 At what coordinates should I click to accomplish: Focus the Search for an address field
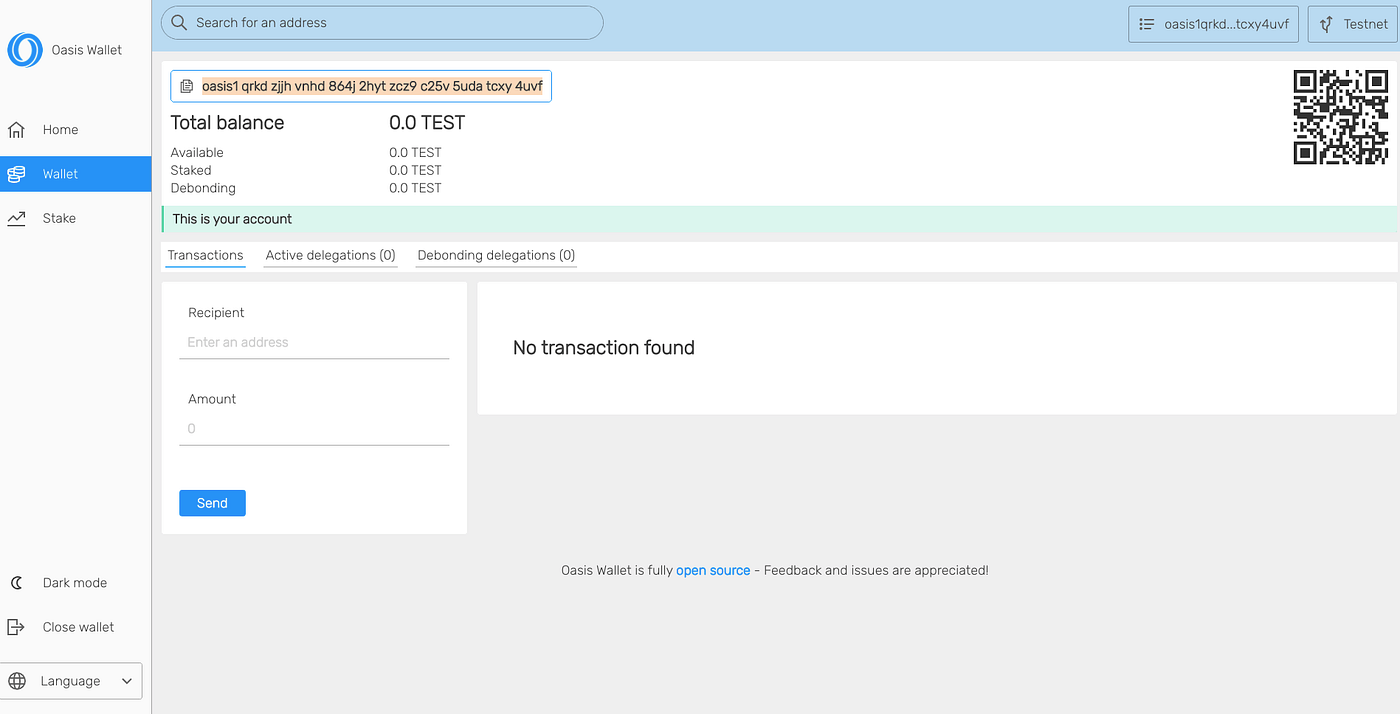pyautogui.click(x=382, y=23)
